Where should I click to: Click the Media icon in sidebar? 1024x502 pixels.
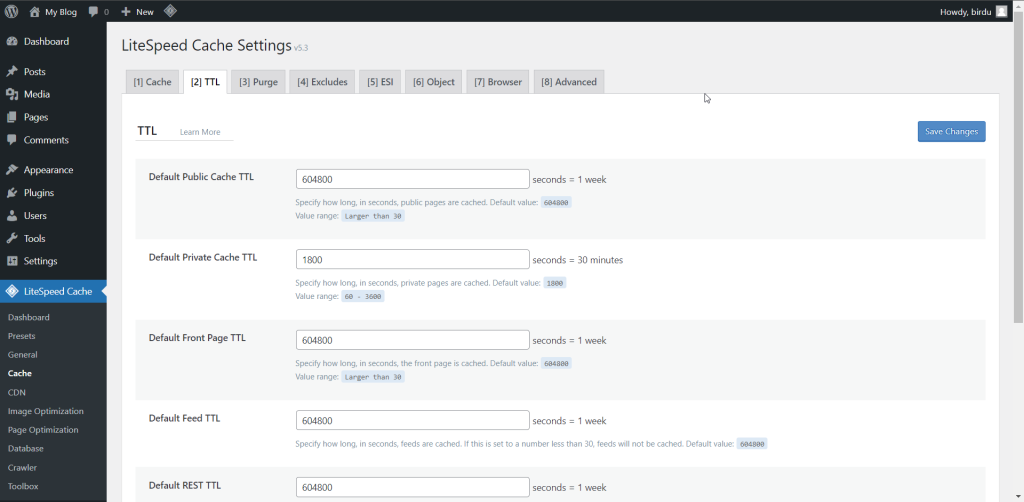pyautogui.click(x=12, y=95)
